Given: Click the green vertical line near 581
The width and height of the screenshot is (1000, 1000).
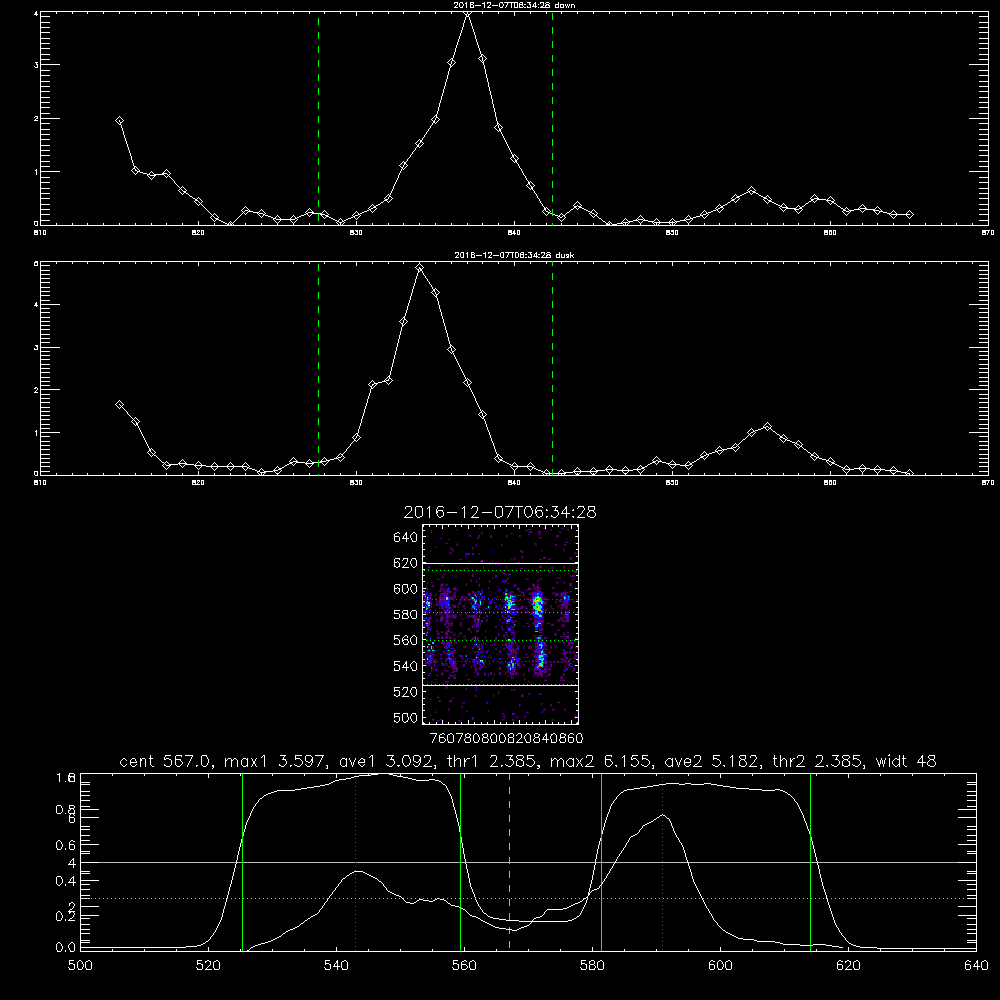Looking at the screenshot, I should point(601,861).
